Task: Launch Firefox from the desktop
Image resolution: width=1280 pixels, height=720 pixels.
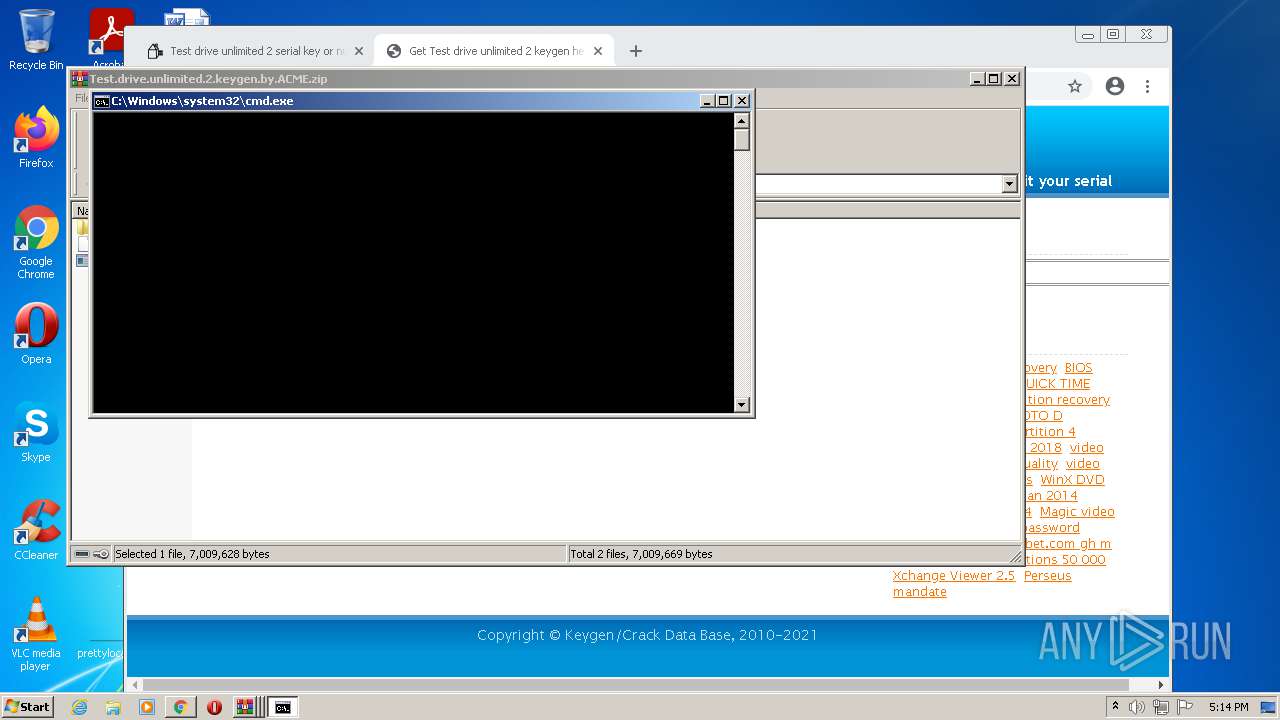Action: point(36,138)
